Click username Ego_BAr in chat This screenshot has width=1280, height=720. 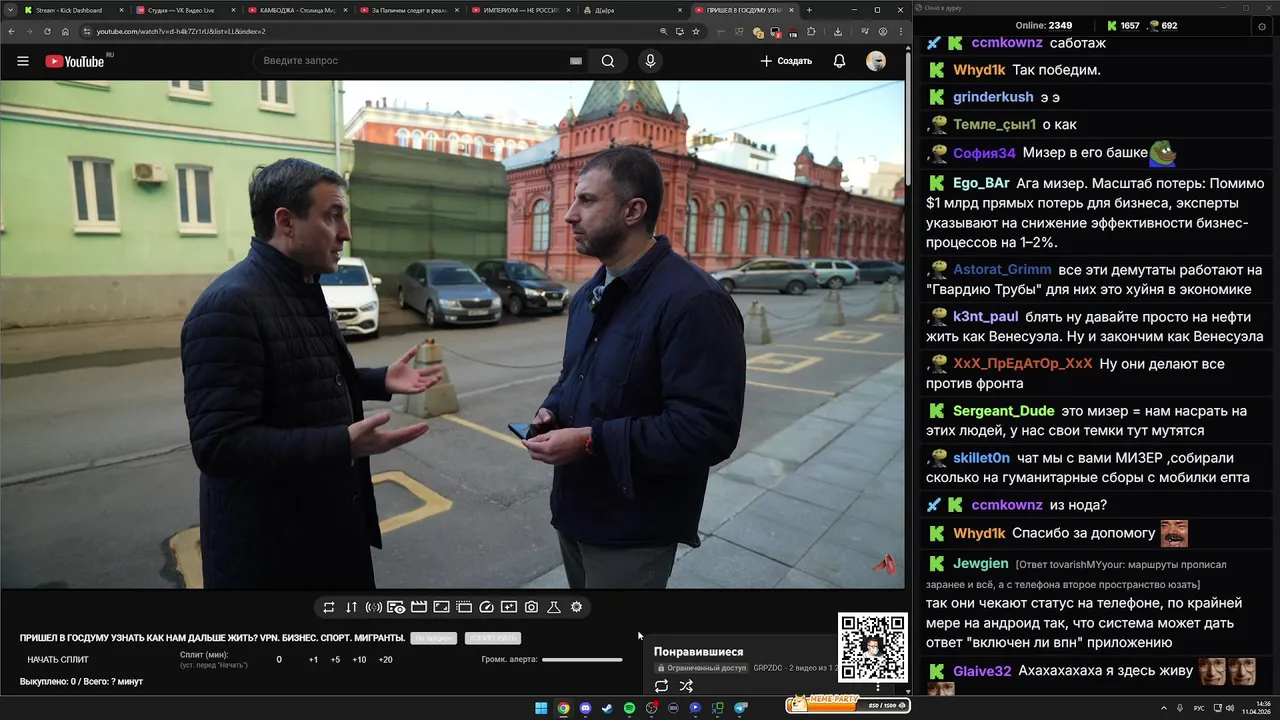click(981, 183)
